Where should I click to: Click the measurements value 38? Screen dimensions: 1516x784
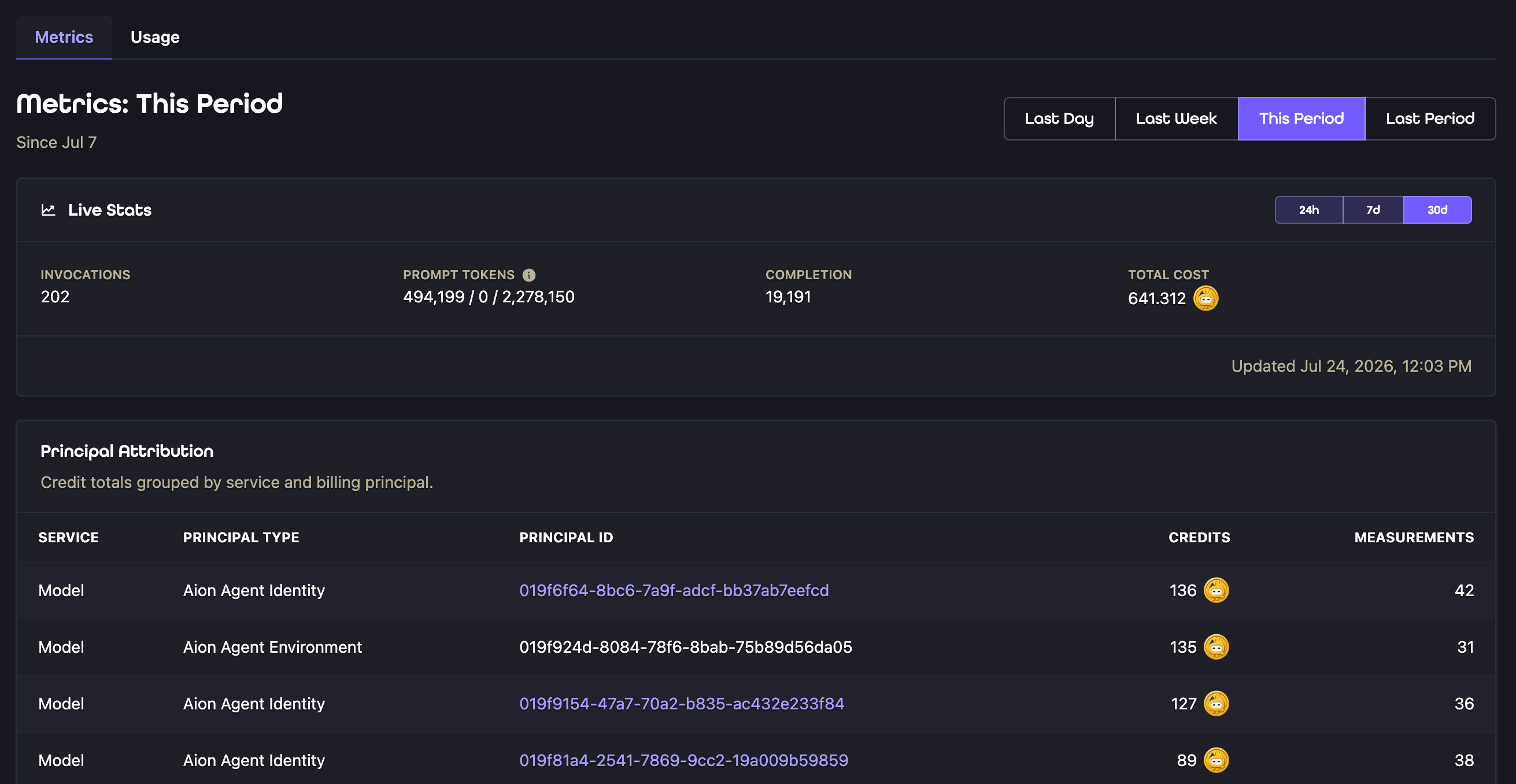point(1464,760)
